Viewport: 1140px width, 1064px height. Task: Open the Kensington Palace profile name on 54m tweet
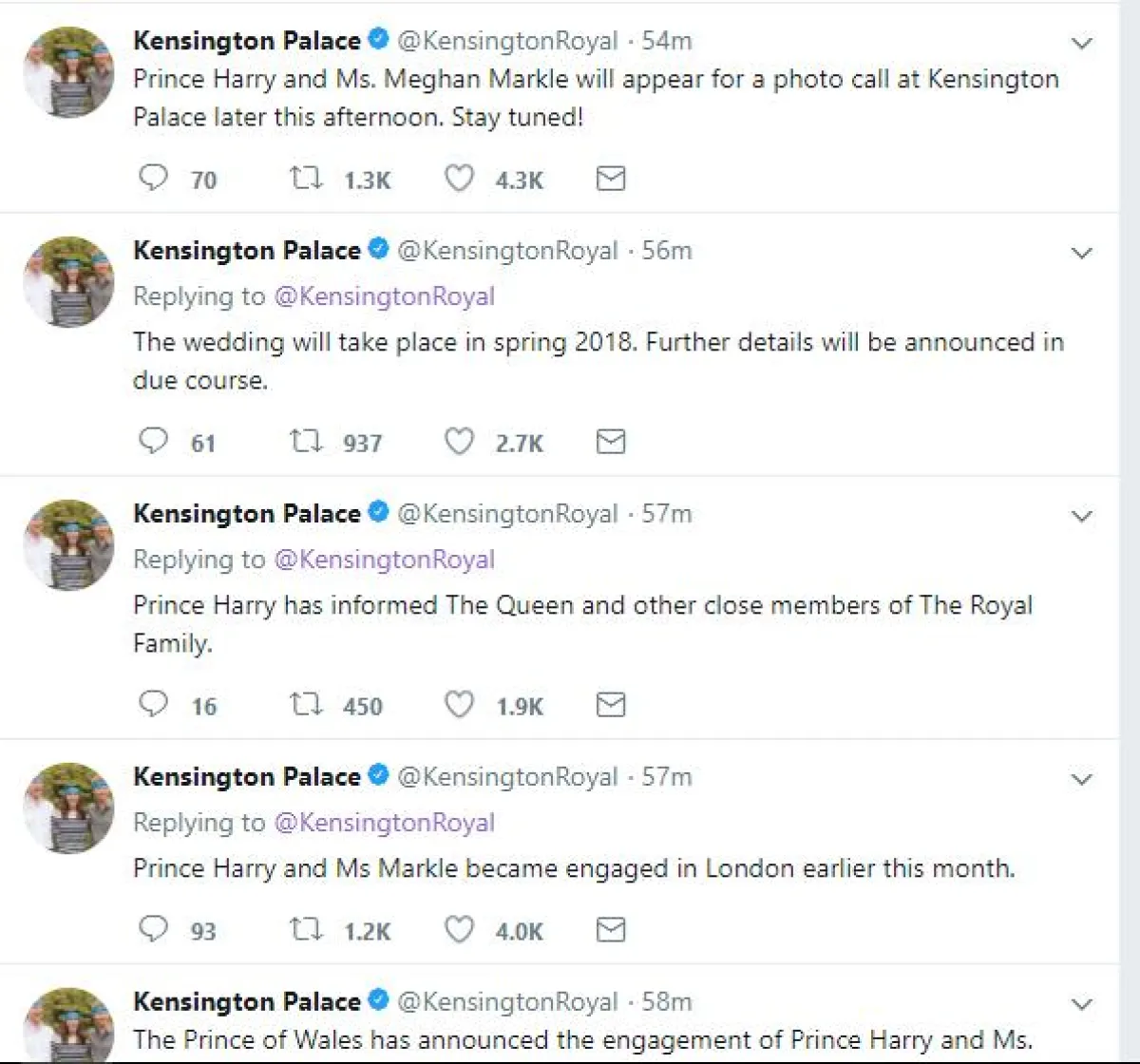point(247,41)
